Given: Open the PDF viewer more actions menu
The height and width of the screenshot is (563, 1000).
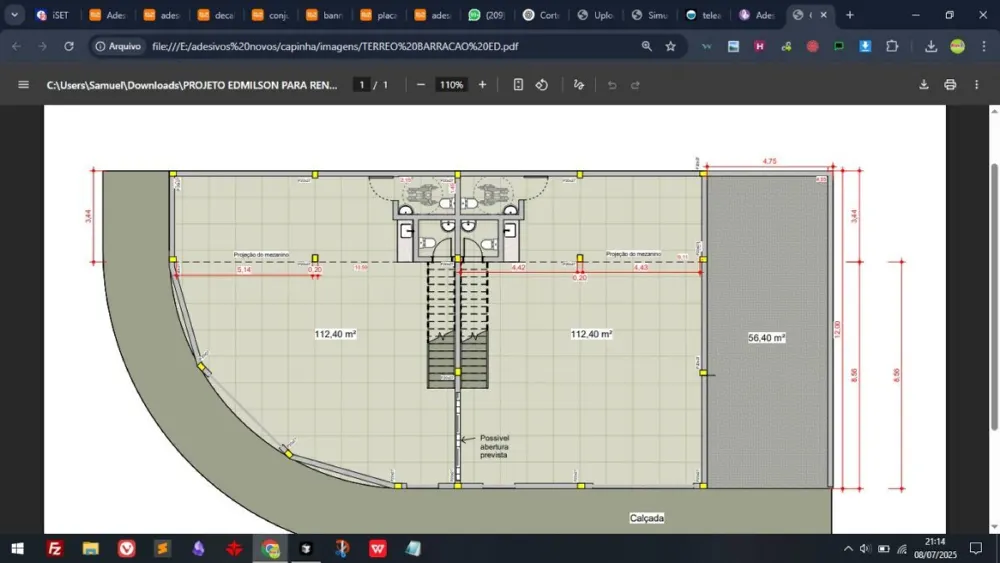Looking at the screenshot, I should point(976,85).
